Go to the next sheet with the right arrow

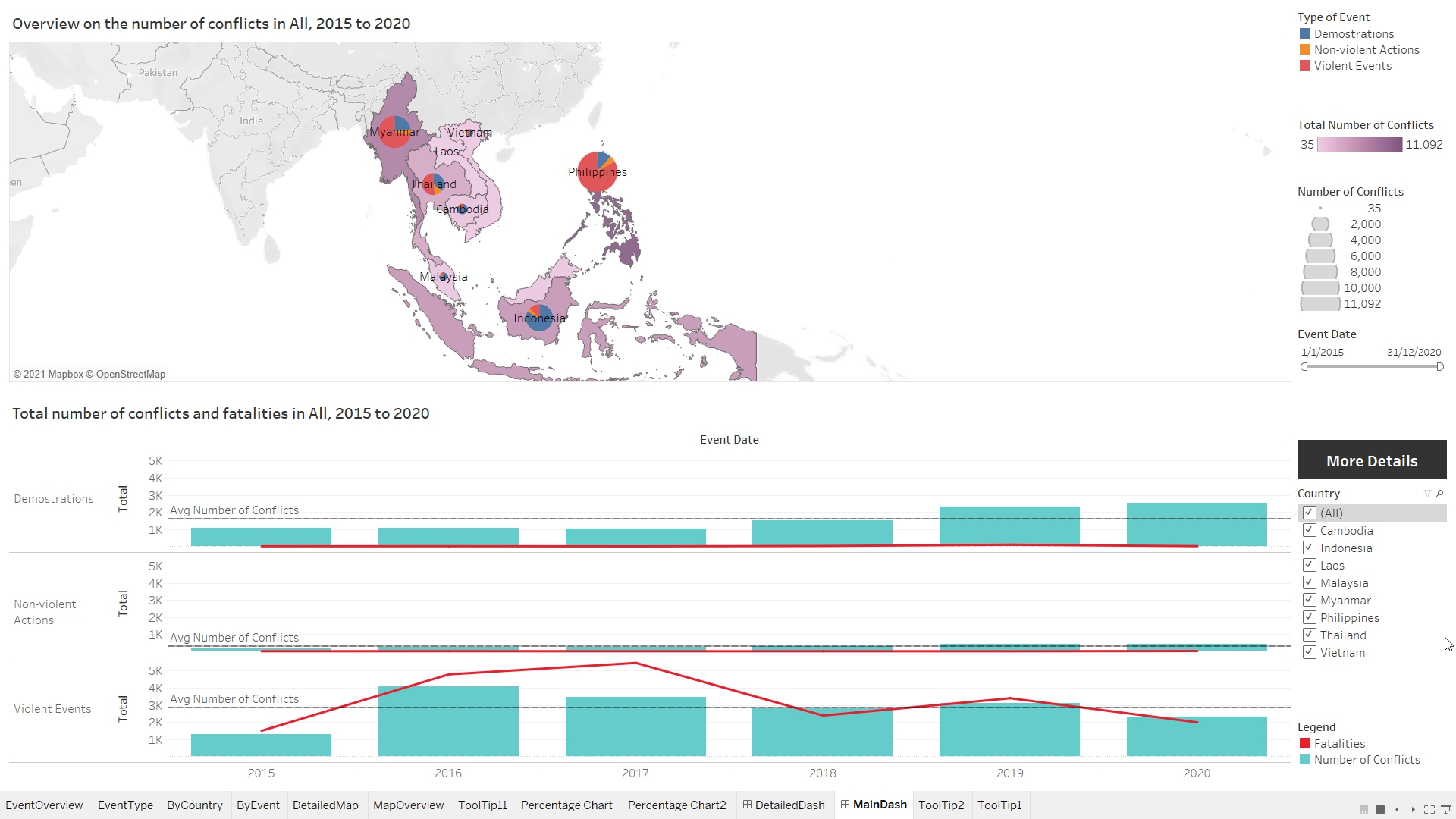click(x=1414, y=810)
